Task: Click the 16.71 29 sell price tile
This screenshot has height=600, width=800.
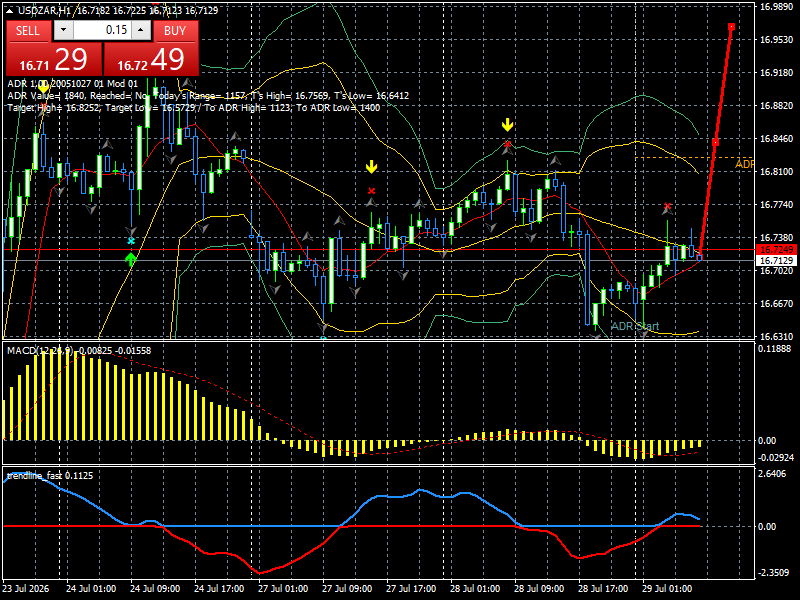Action: click(x=54, y=59)
